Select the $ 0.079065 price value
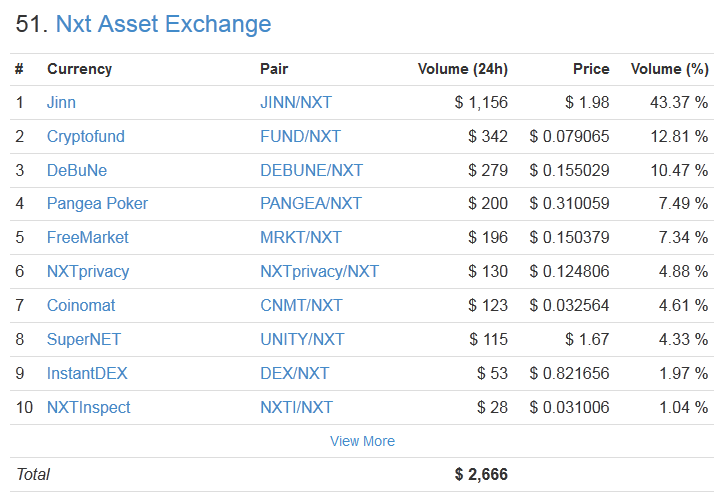The width and height of the screenshot is (726, 494). 570,137
